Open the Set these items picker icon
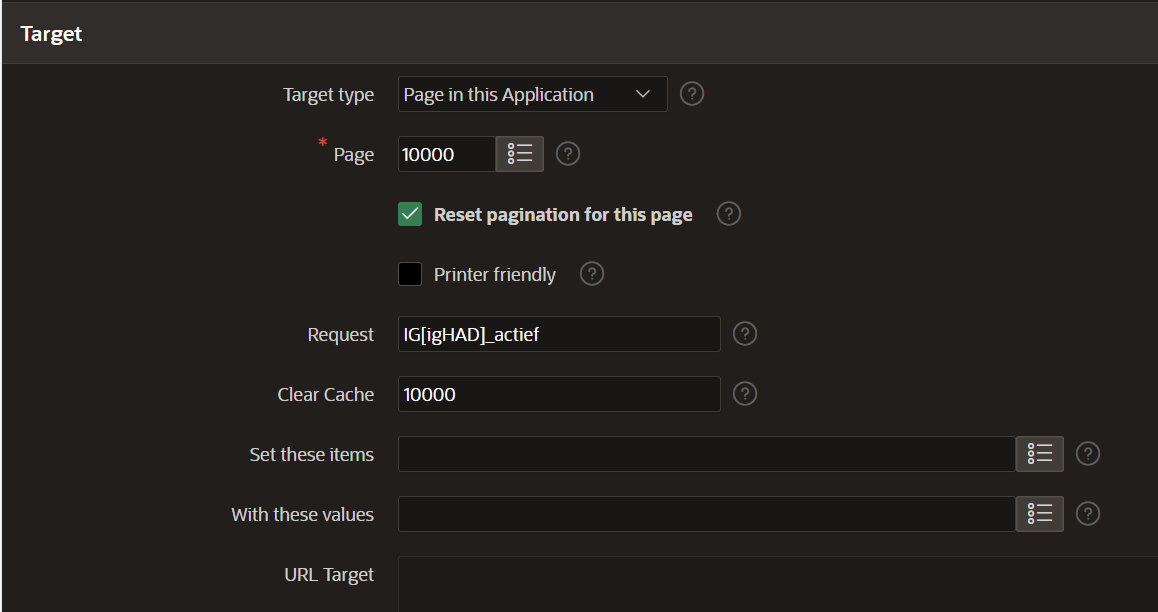This screenshot has width=1158, height=612. [1039, 454]
